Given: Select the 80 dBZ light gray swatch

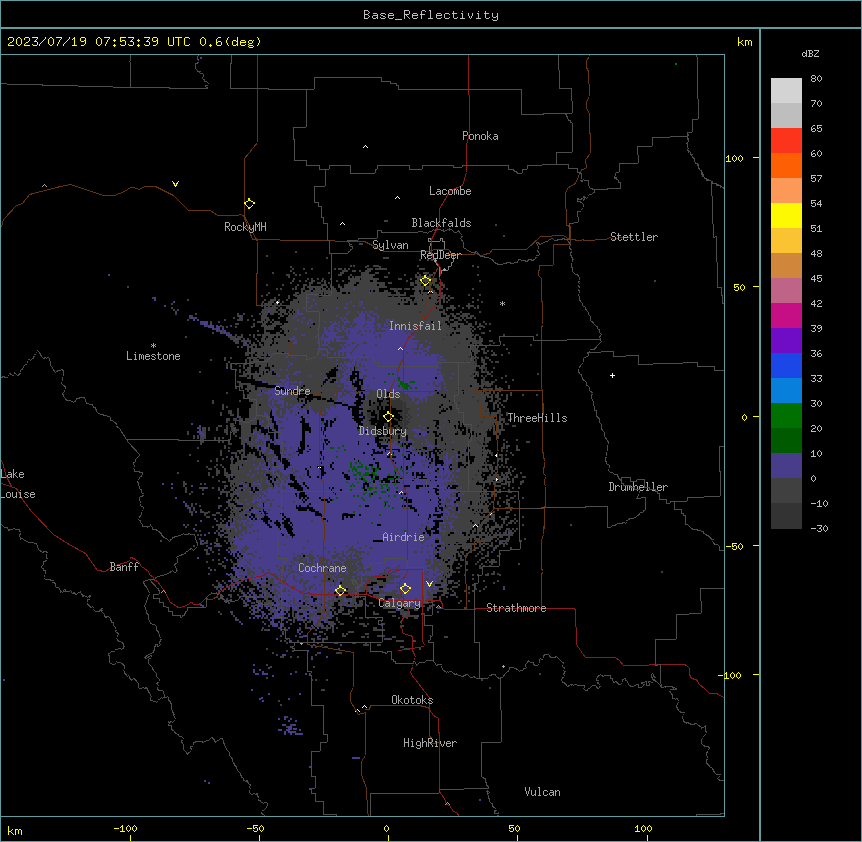Looking at the screenshot, I should pos(786,91).
